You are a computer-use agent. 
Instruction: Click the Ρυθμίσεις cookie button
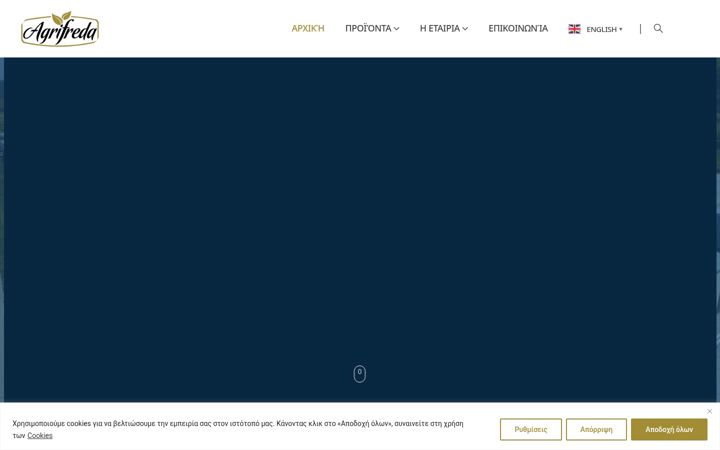(x=531, y=429)
